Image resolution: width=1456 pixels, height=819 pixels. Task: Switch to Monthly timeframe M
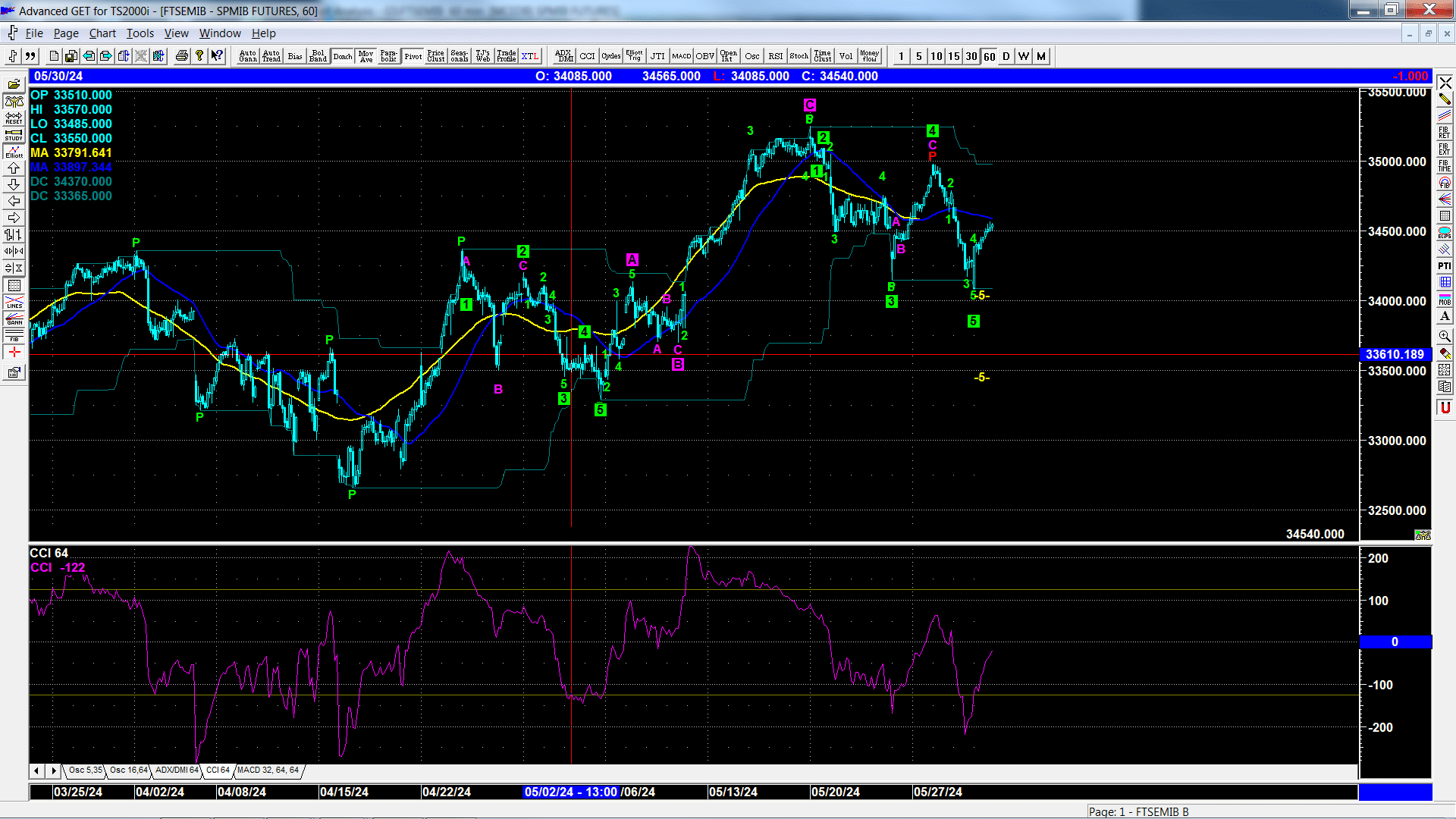click(1041, 56)
